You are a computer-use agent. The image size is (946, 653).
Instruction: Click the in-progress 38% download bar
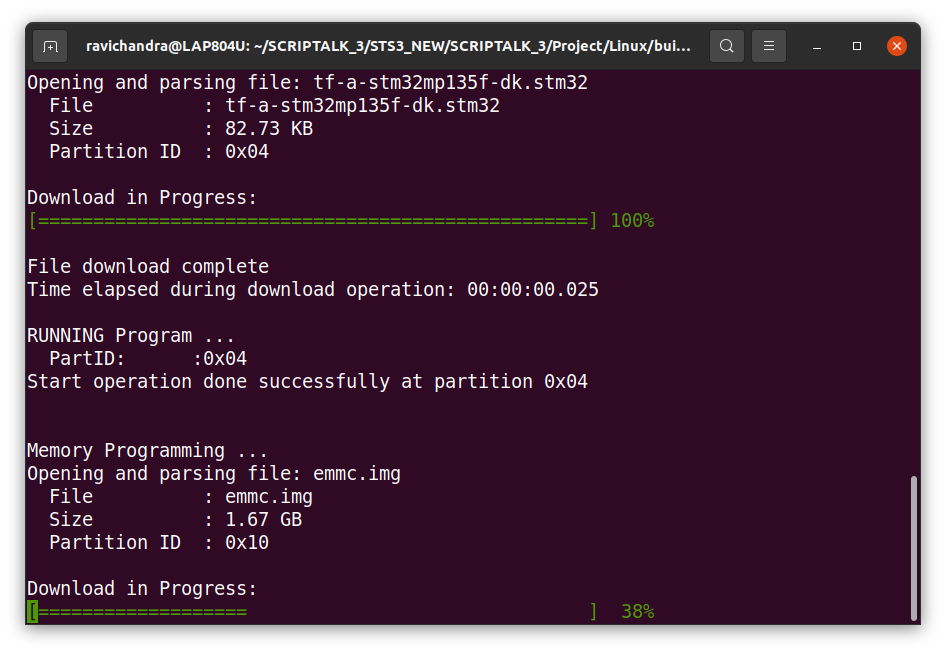point(312,611)
